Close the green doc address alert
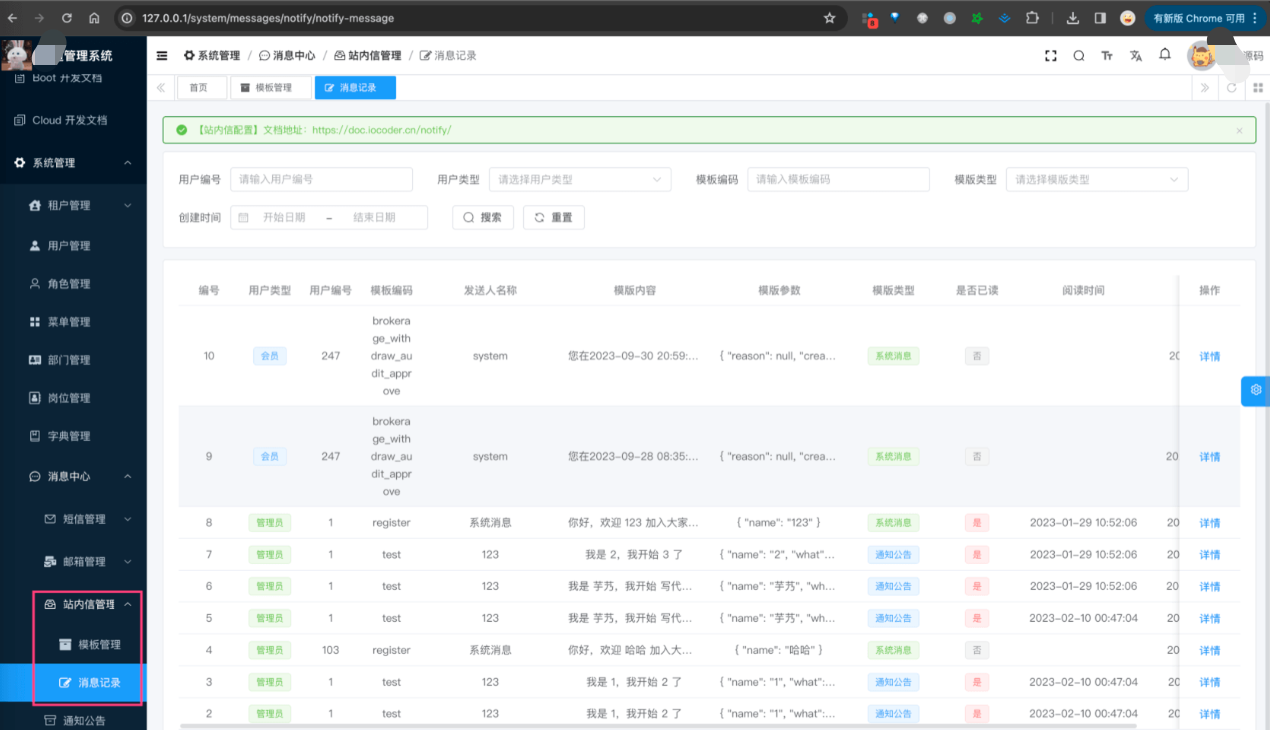Viewport: 1270px width, 730px height. point(1239,130)
